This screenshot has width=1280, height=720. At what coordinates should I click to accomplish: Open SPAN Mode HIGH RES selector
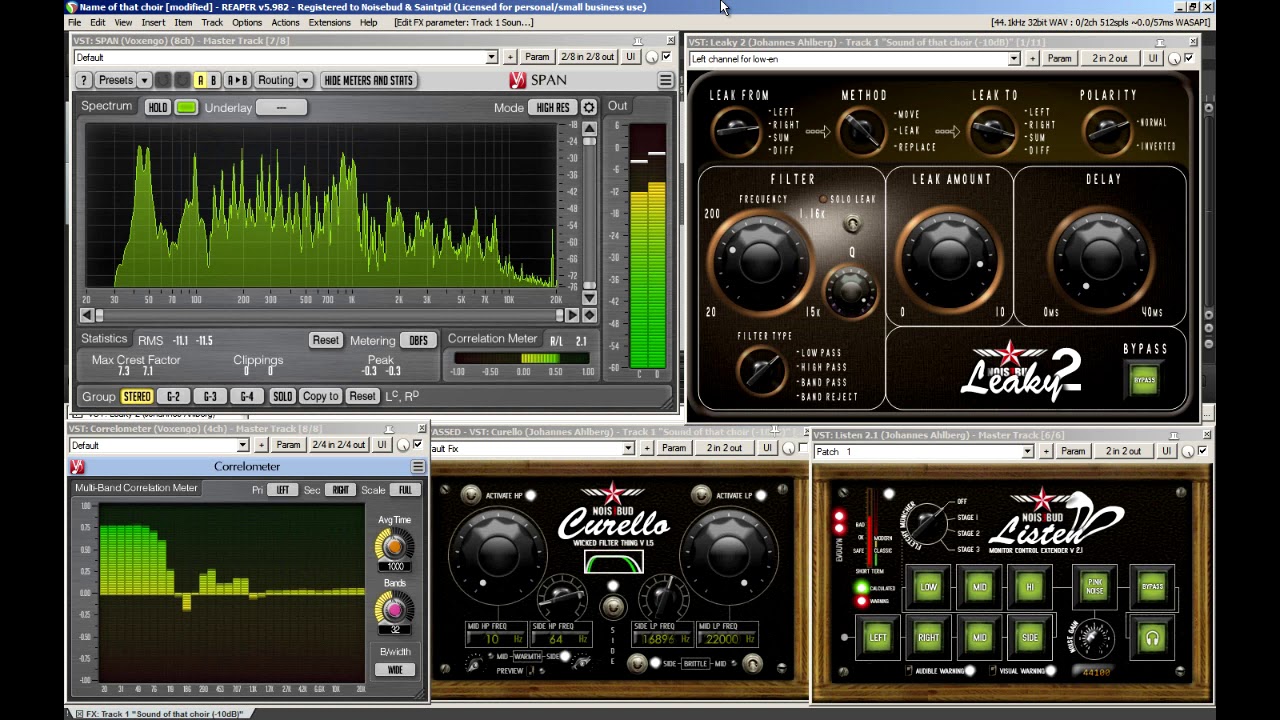pyautogui.click(x=553, y=107)
